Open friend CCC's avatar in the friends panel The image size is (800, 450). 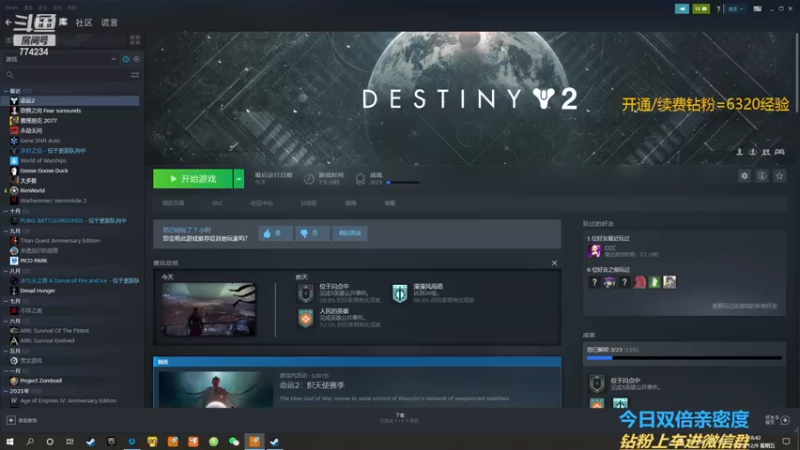click(594, 251)
